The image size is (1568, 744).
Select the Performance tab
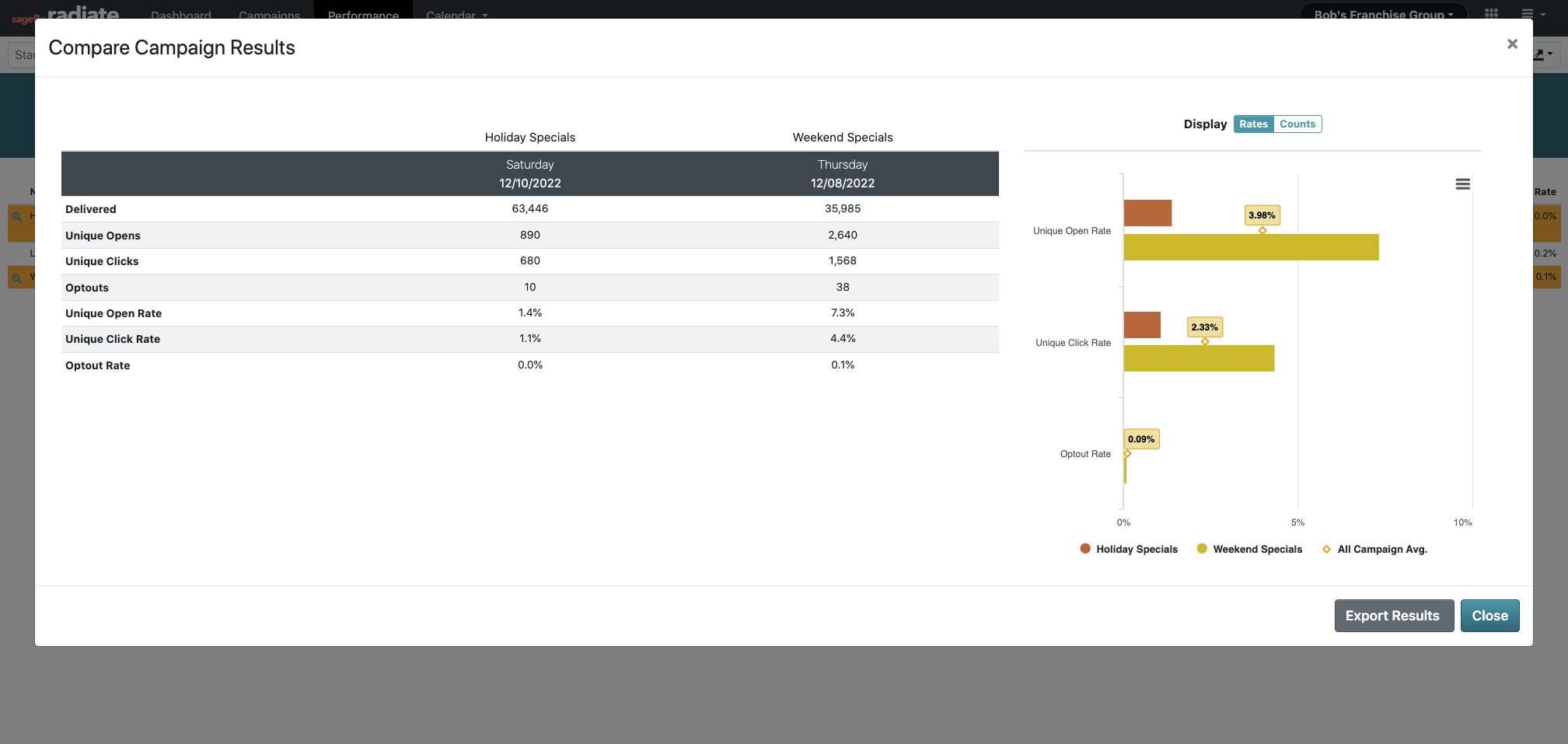[363, 14]
